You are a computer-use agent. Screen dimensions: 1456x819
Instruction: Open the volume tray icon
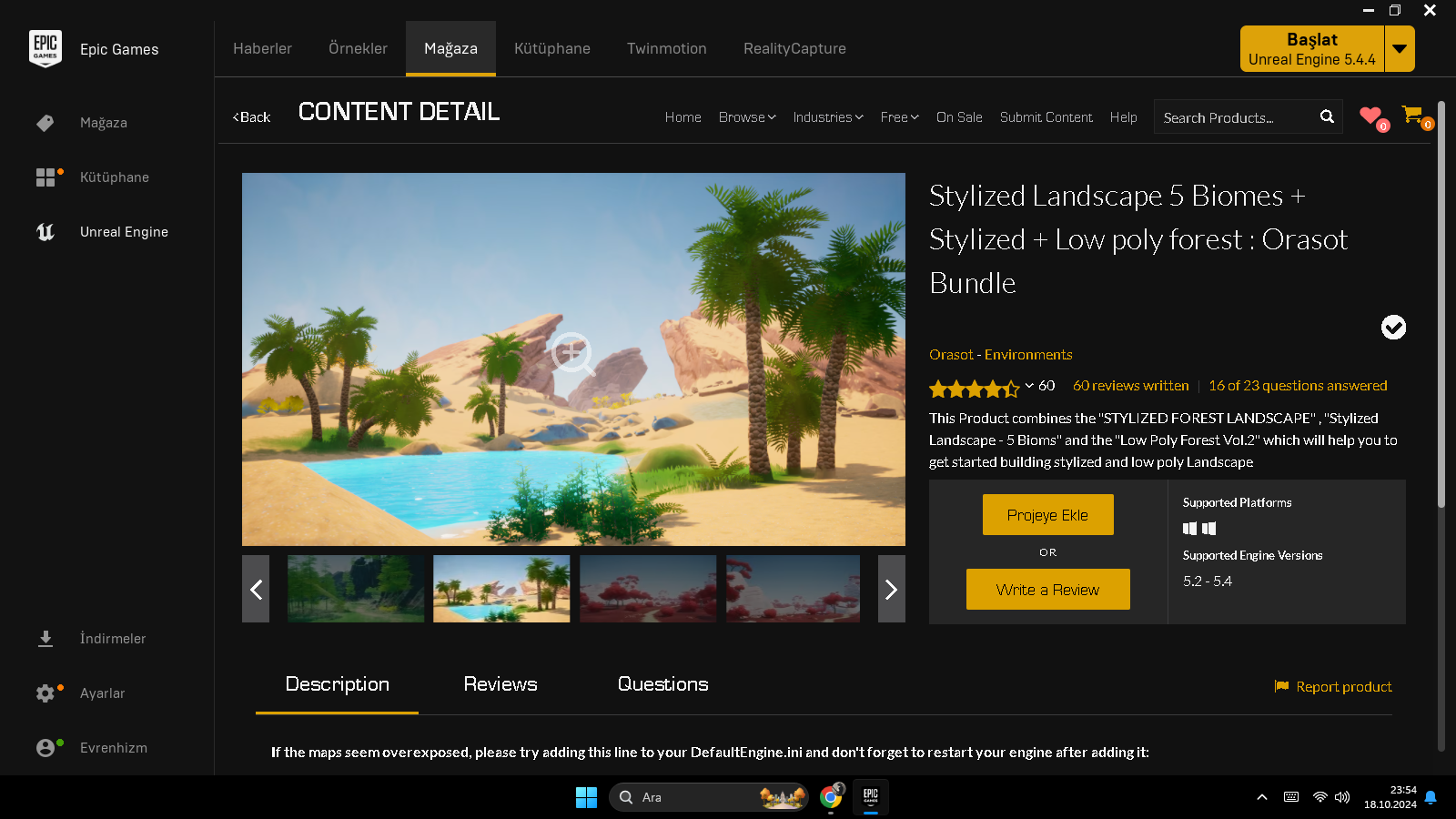click(1342, 797)
